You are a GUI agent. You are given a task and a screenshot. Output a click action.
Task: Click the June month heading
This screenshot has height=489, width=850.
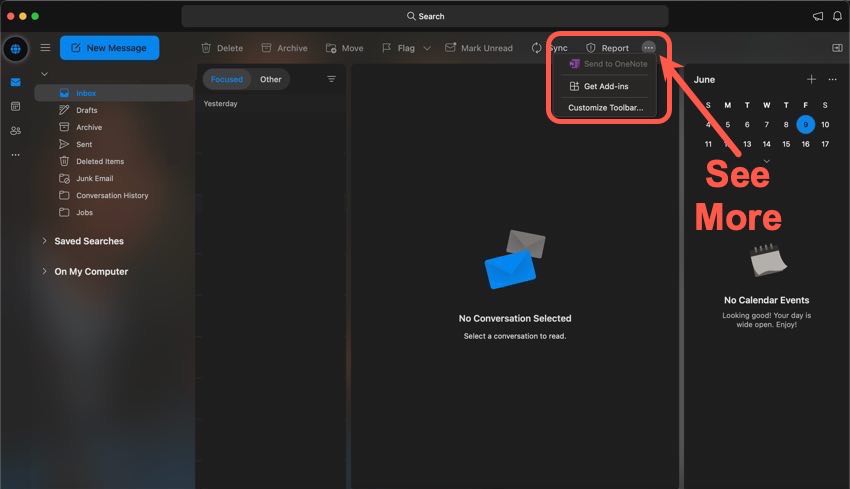[x=704, y=80]
